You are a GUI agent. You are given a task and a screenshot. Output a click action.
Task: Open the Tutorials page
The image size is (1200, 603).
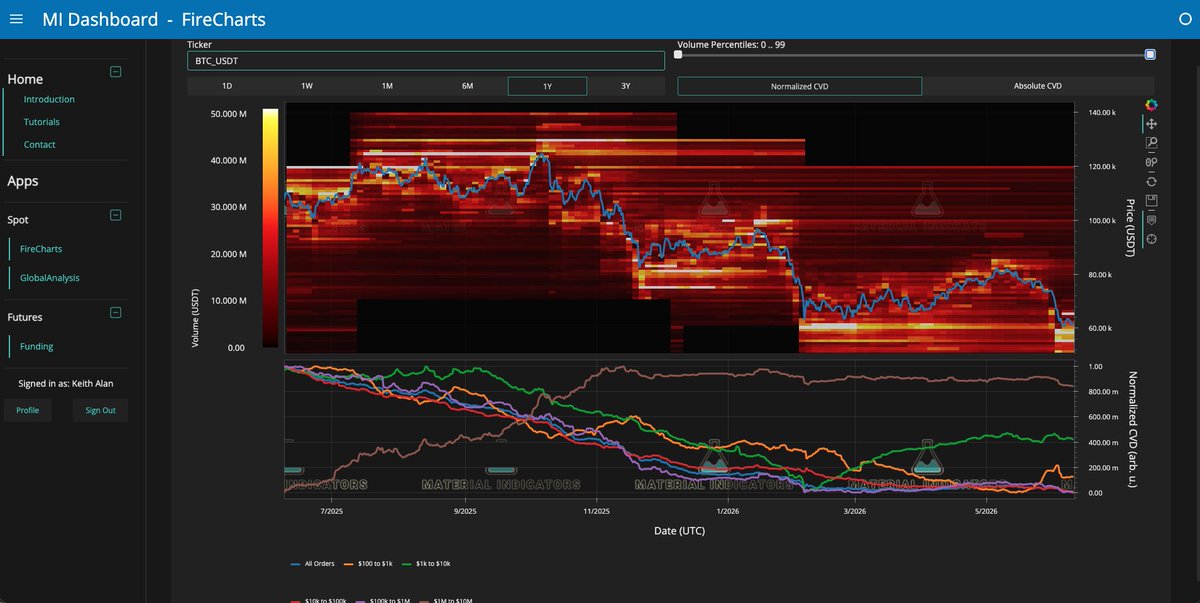tap(42, 122)
